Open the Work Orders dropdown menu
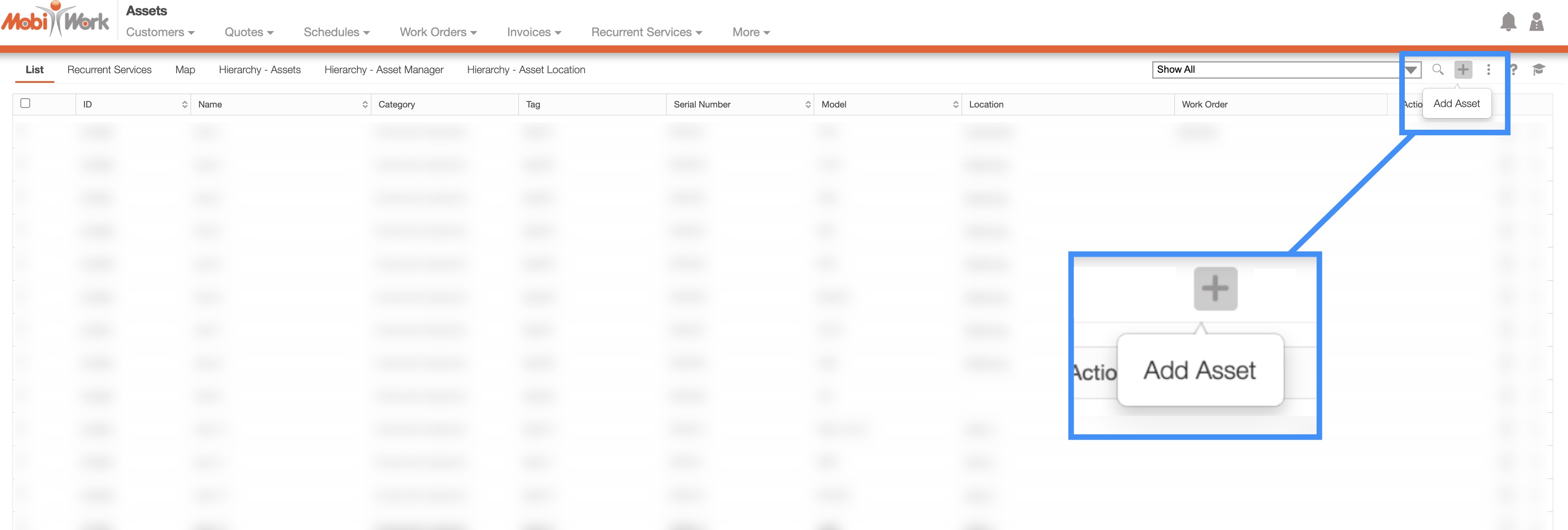 point(438,32)
